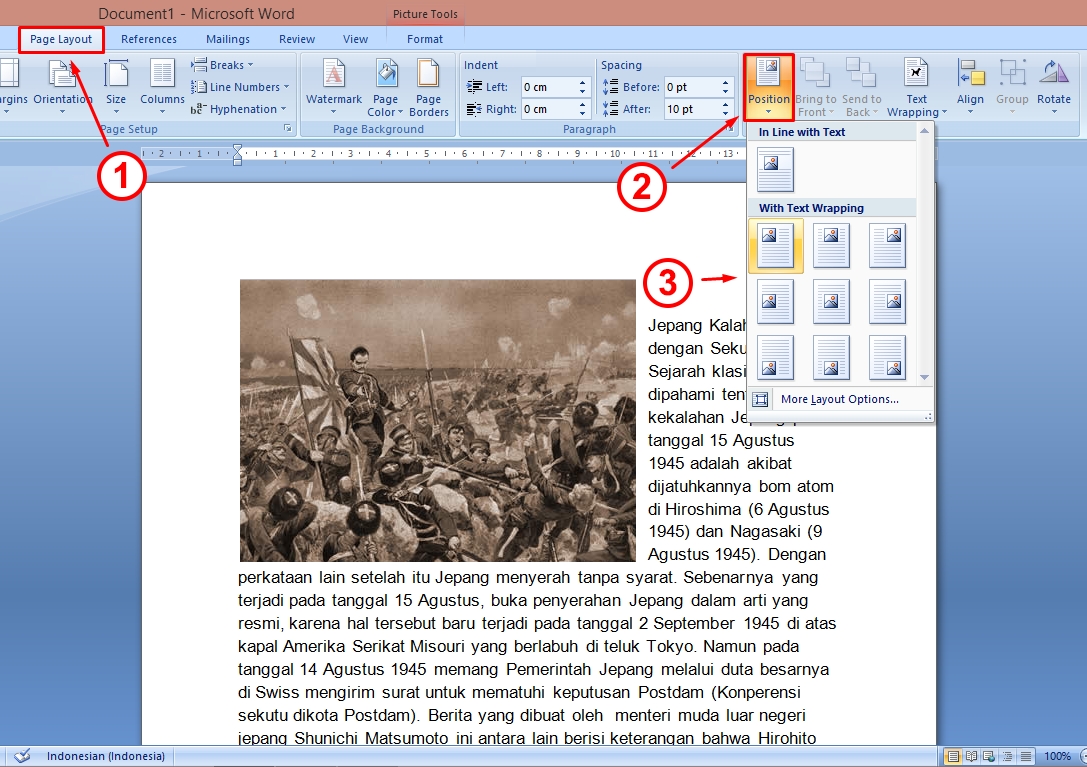Switch to the Review tab
The image size is (1087, 767).
click(297, 40)
